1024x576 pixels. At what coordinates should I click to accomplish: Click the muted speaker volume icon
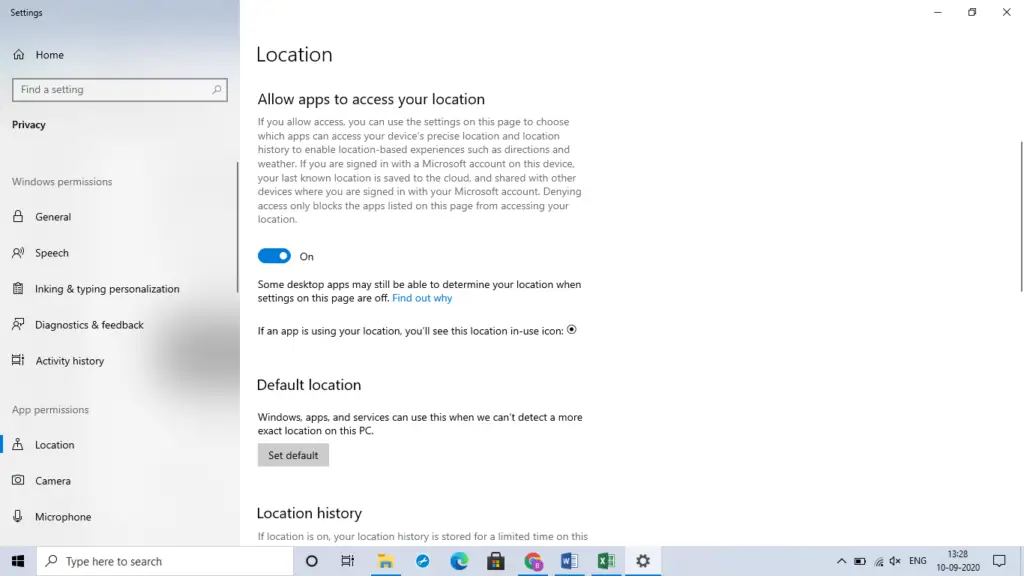895,561
